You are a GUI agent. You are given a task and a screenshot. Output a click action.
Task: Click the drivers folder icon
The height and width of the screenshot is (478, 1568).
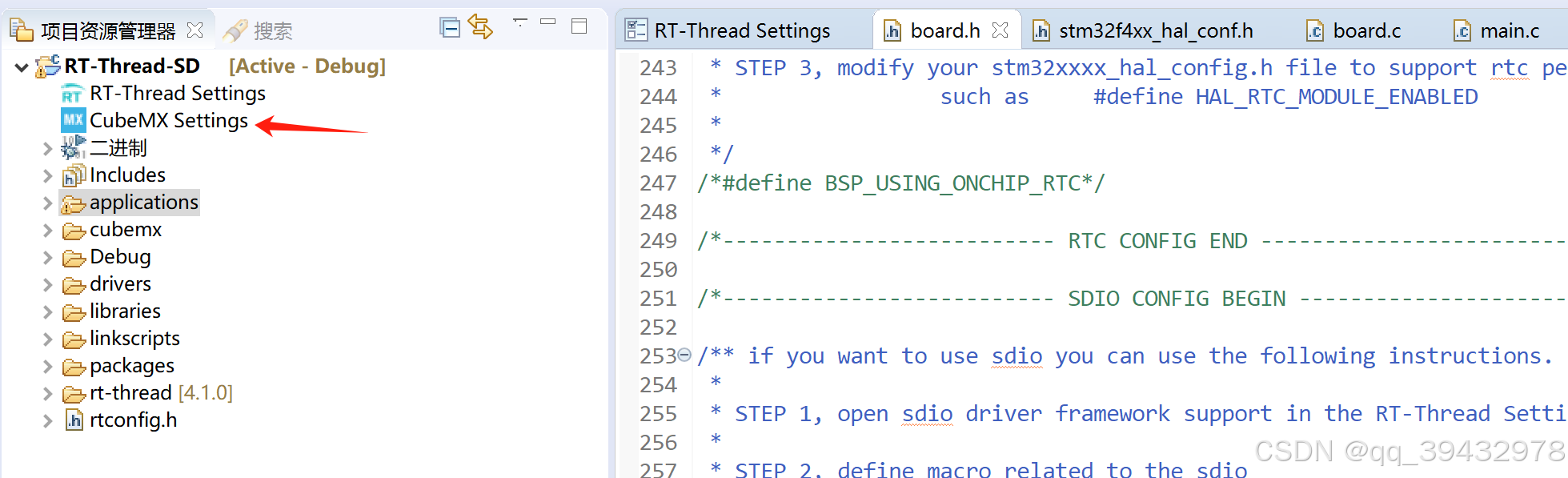coord(74,286)
